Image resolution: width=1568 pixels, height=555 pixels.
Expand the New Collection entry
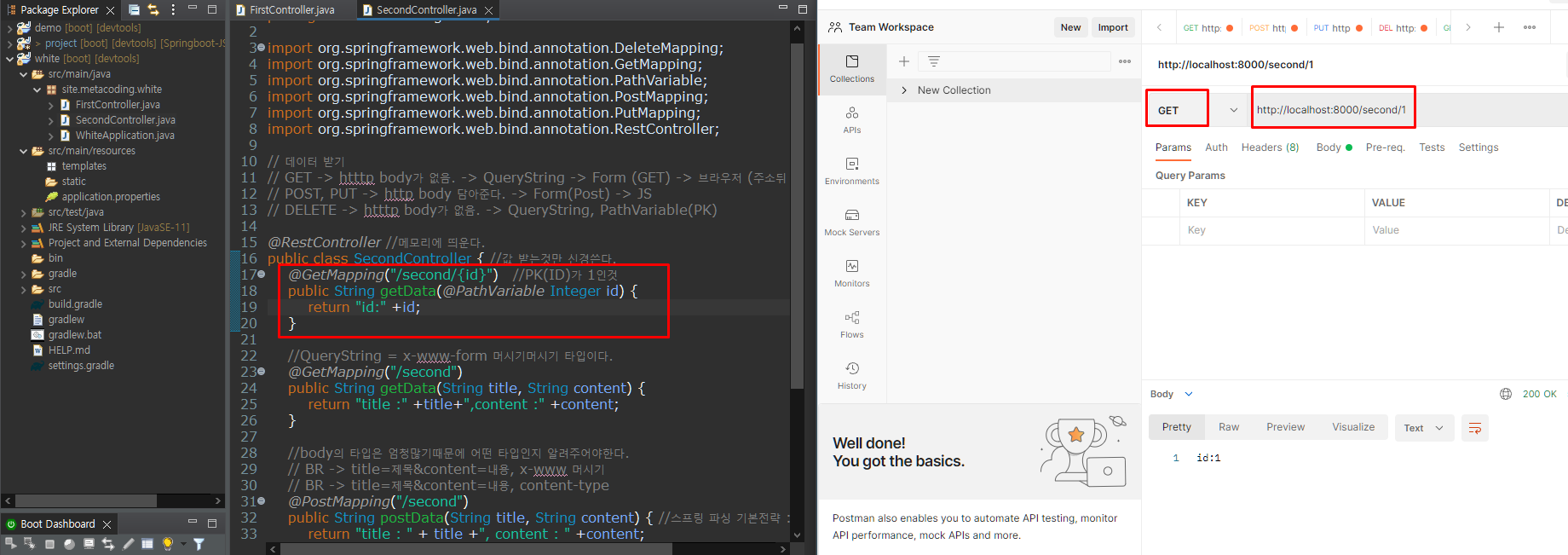pos(904,90)
